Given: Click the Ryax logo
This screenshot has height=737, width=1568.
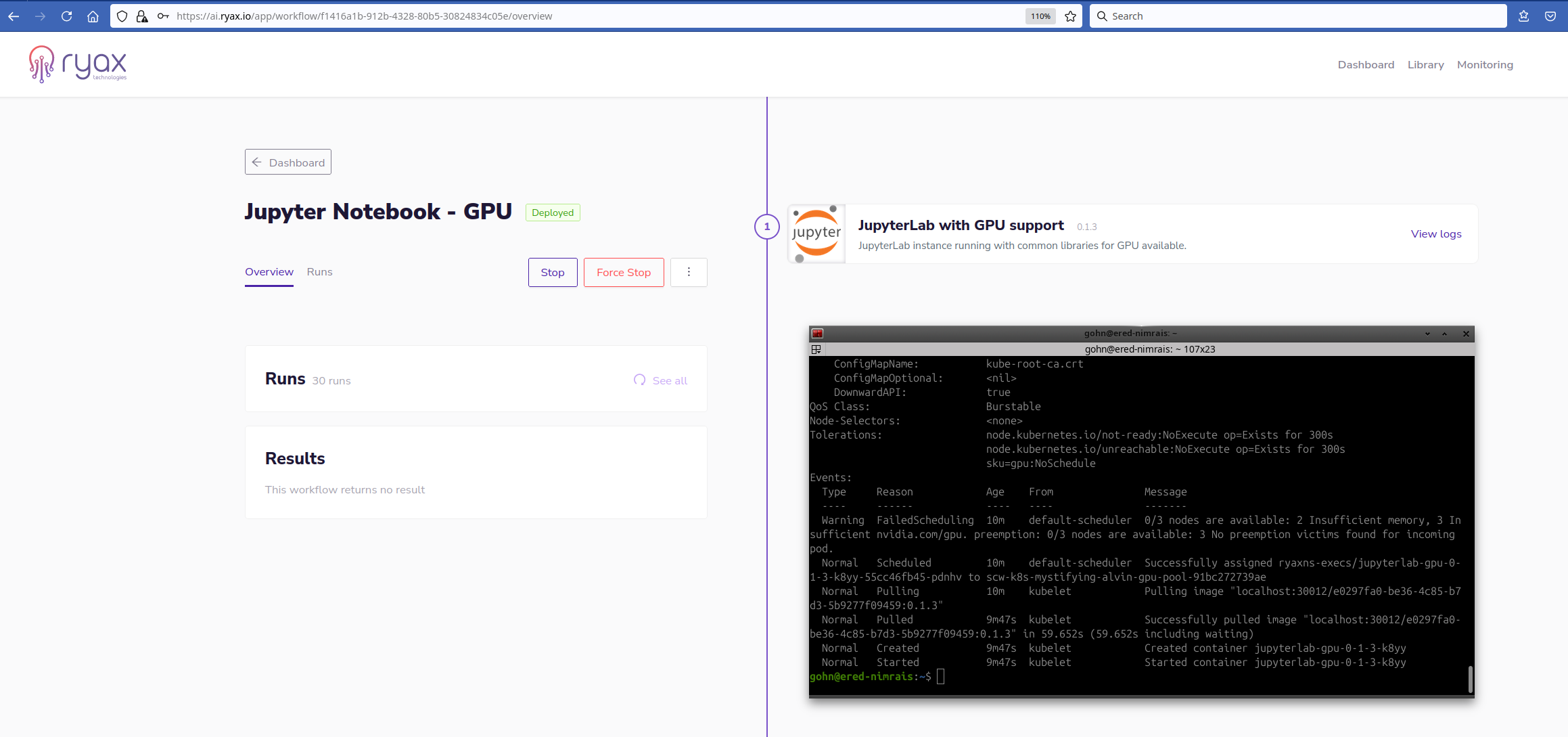Looking at the screenshot, I should click(x=77, y=64).
